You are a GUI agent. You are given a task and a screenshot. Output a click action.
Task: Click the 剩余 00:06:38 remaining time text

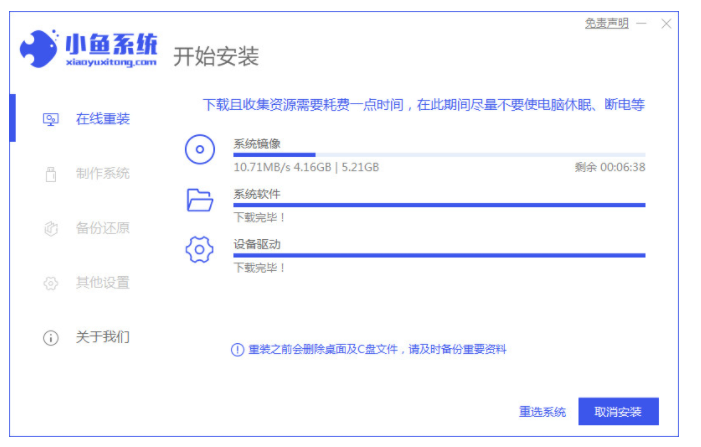pos(609,167)
